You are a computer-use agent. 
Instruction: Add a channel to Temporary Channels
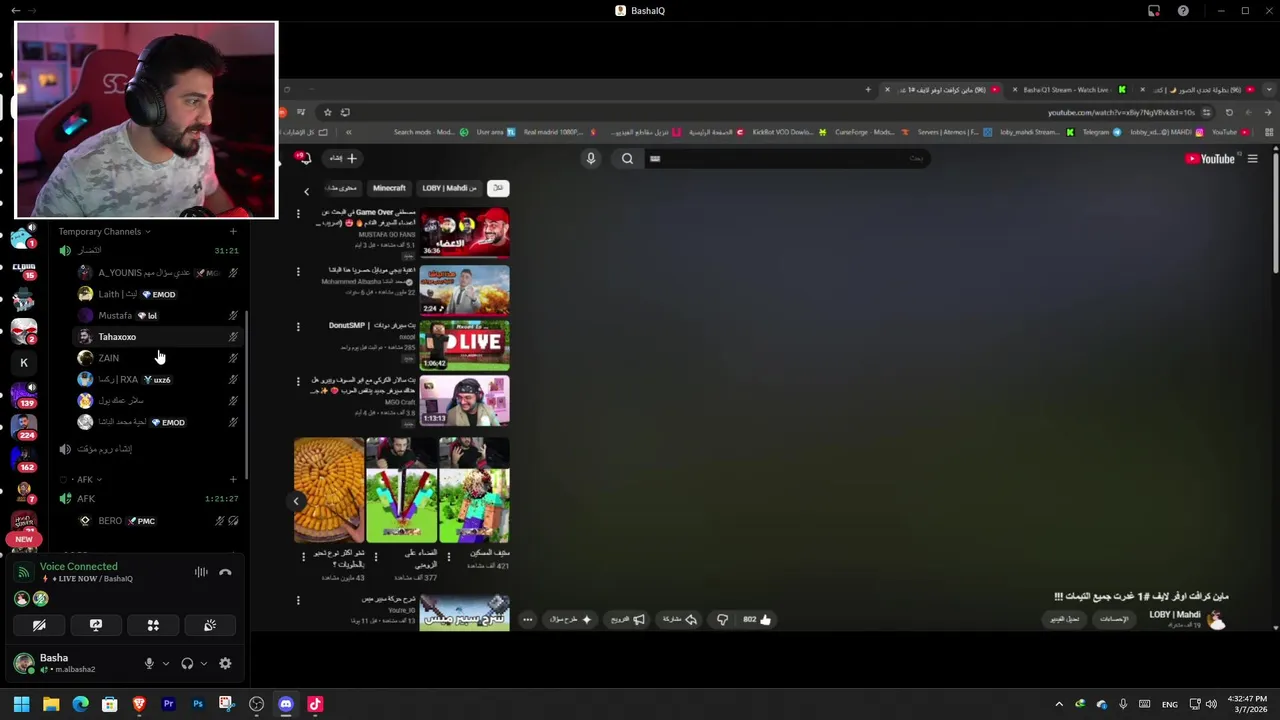point(233,232)
